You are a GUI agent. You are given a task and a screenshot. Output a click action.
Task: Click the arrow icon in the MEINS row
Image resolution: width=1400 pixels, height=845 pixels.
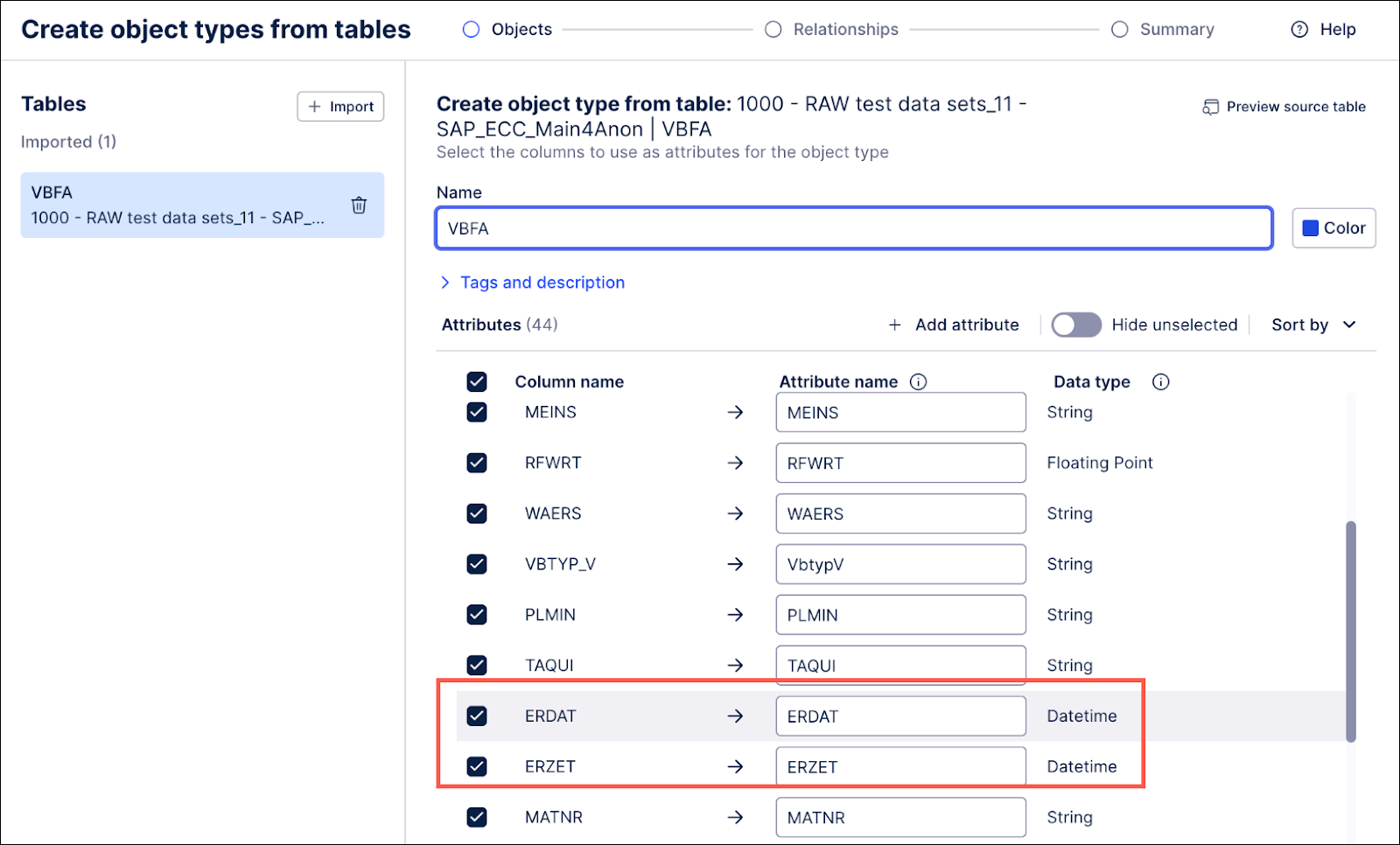(735, 412)
